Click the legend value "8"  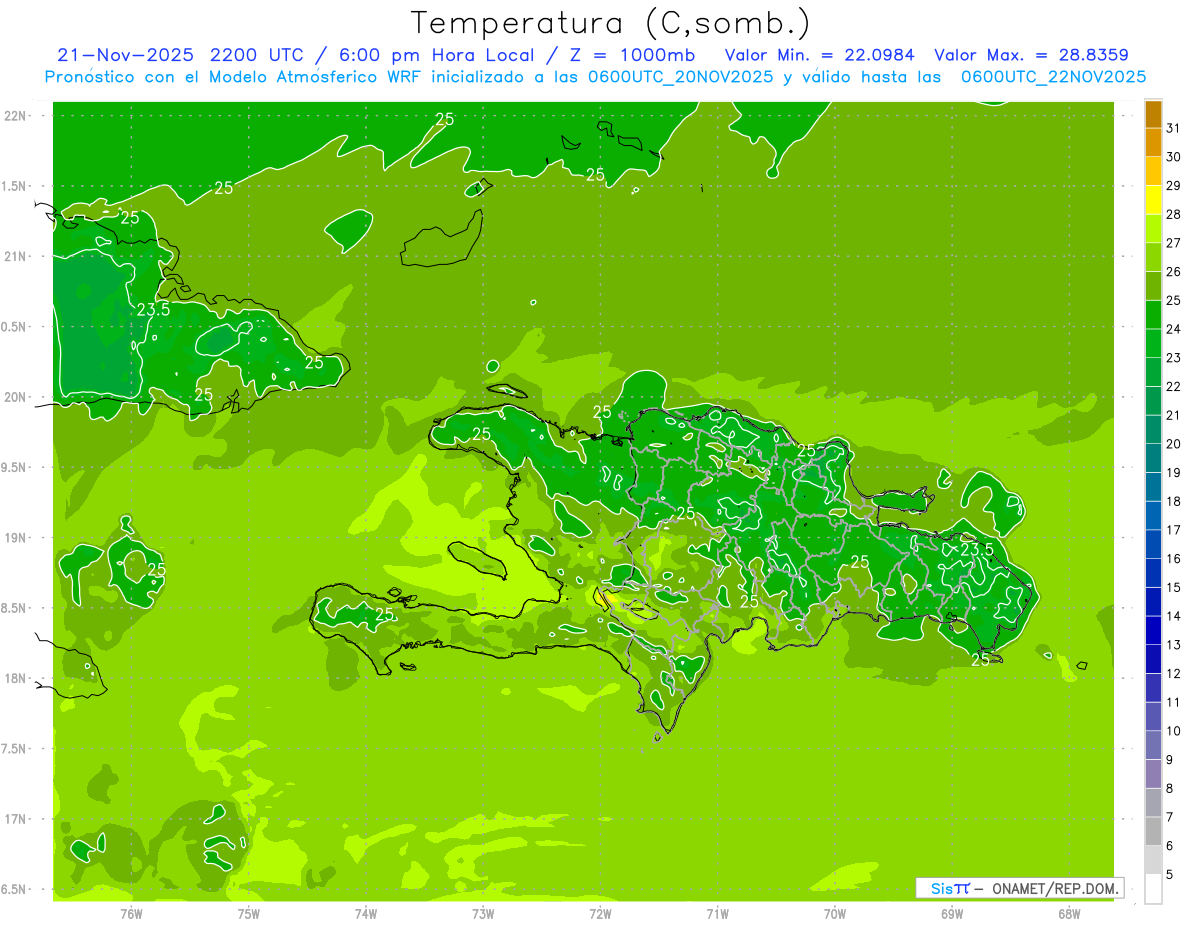click(x=1169, y=788)
